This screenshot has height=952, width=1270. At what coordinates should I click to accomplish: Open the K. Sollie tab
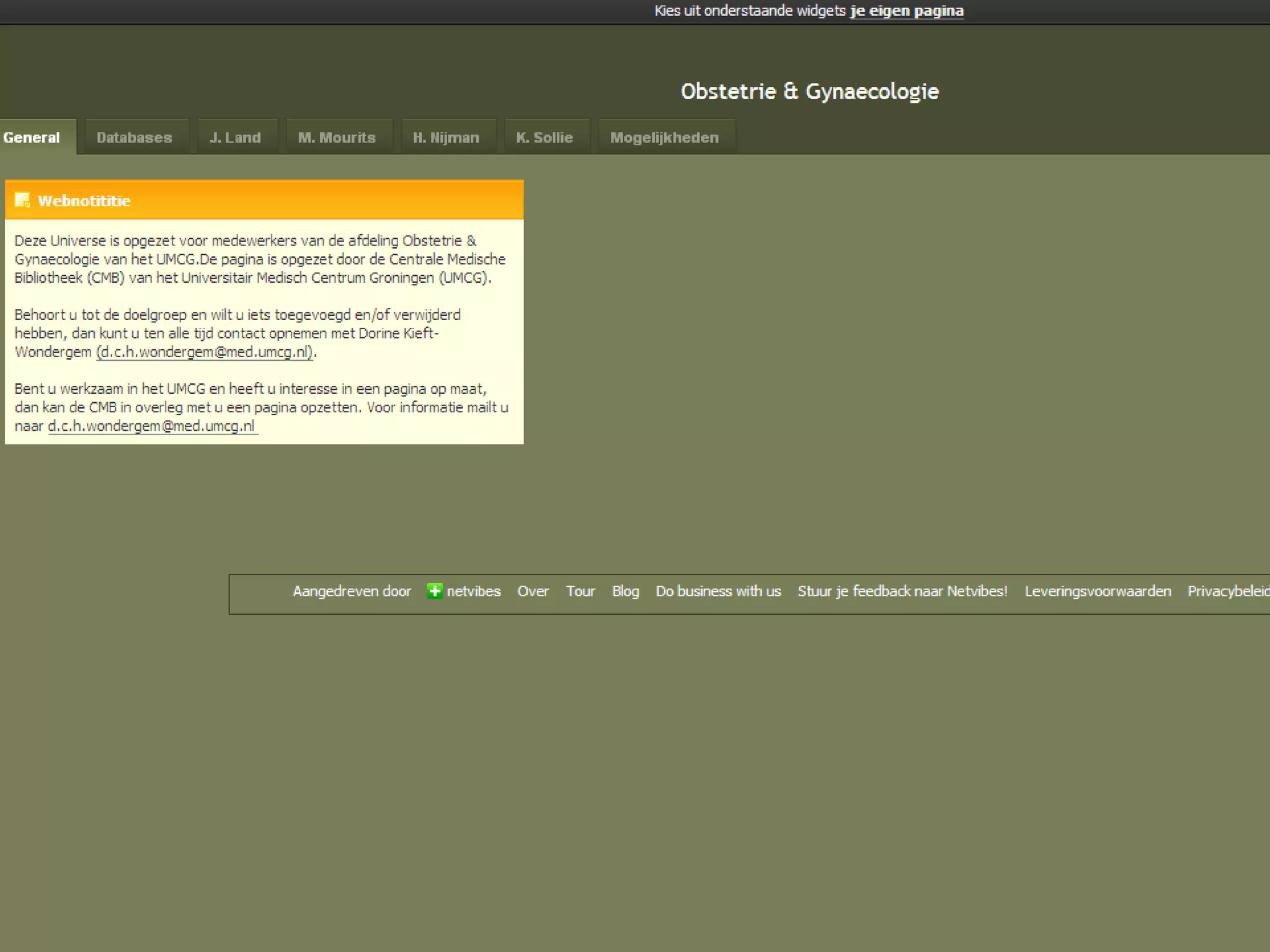[544, 138]
